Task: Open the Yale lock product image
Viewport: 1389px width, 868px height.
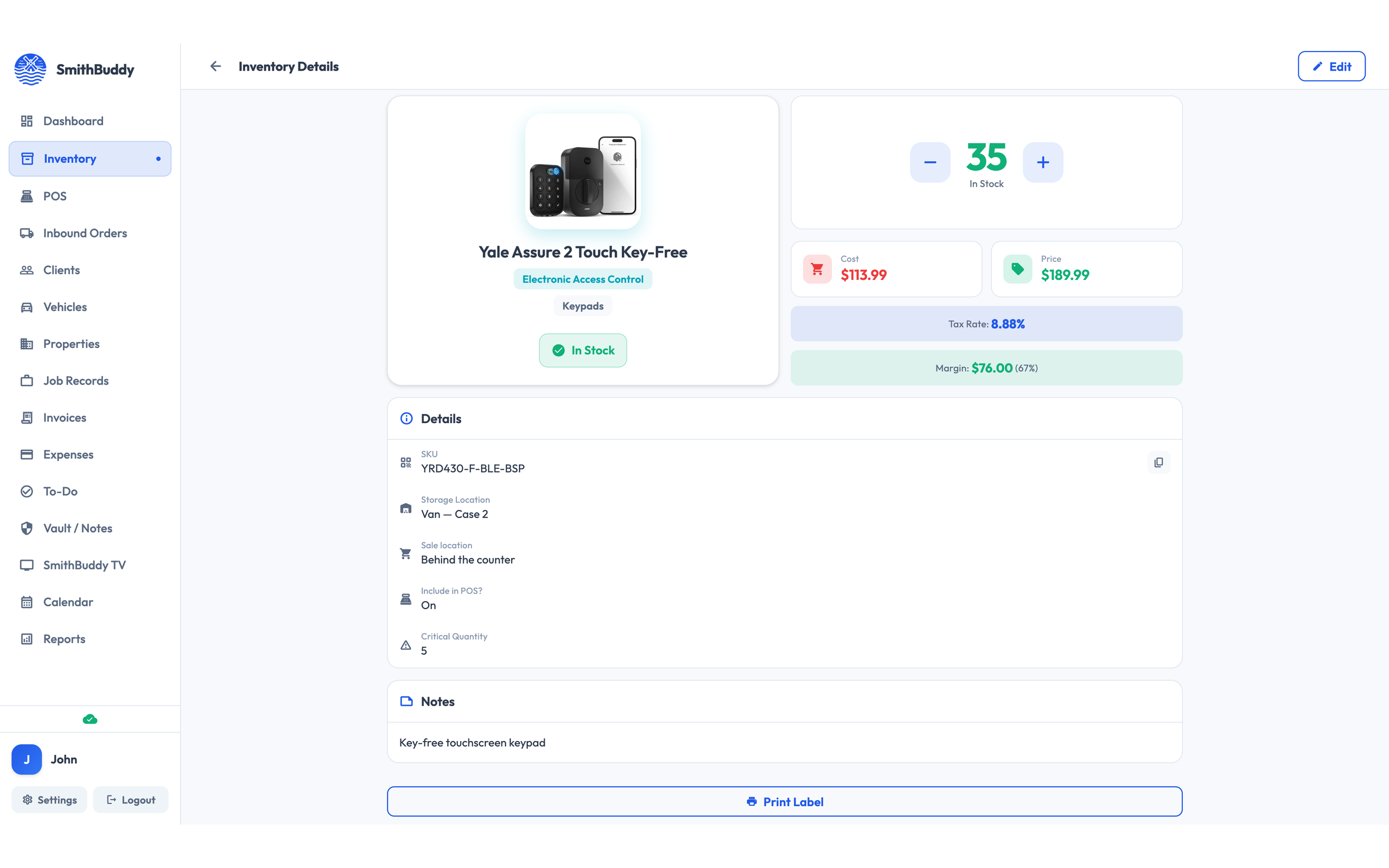Action: (583, 171)
